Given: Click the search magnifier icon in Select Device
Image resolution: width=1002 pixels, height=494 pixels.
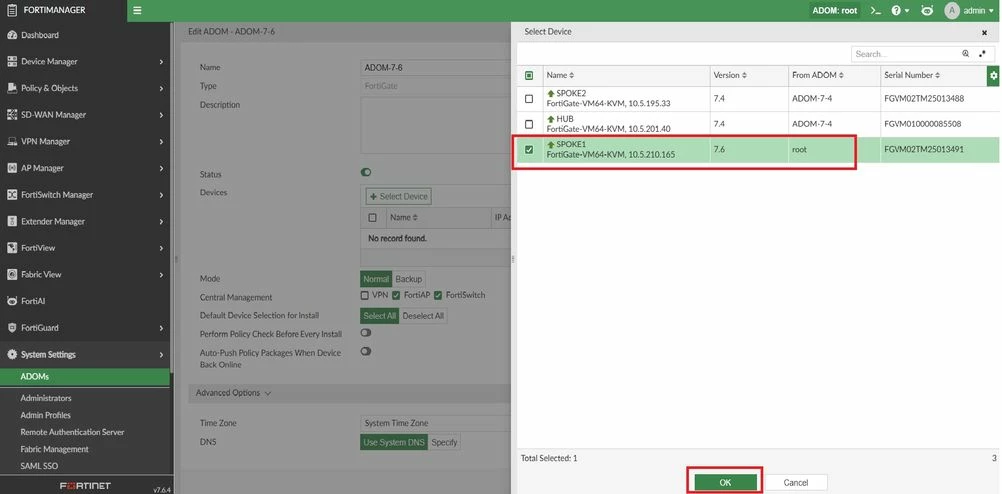Looking at the screenshot, I should coord(966,54).
